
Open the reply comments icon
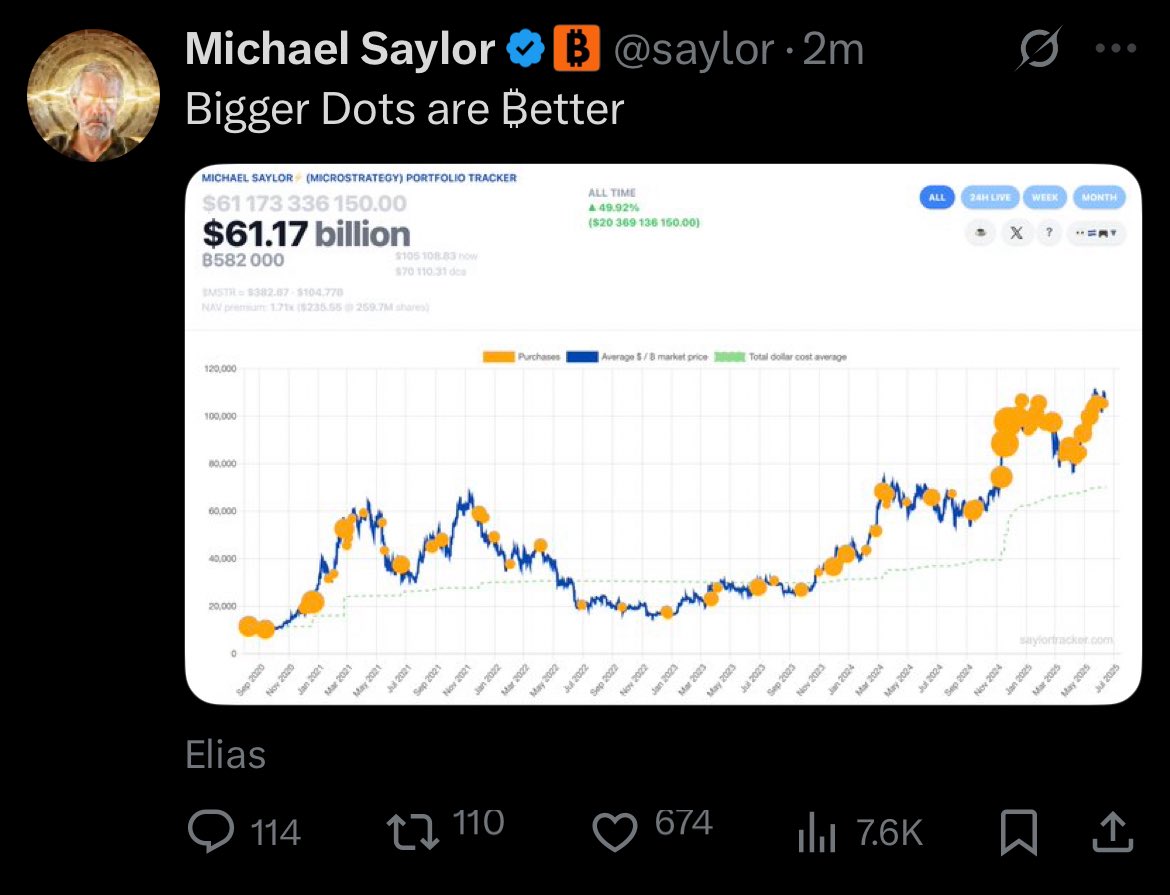(x=211, y=831)
